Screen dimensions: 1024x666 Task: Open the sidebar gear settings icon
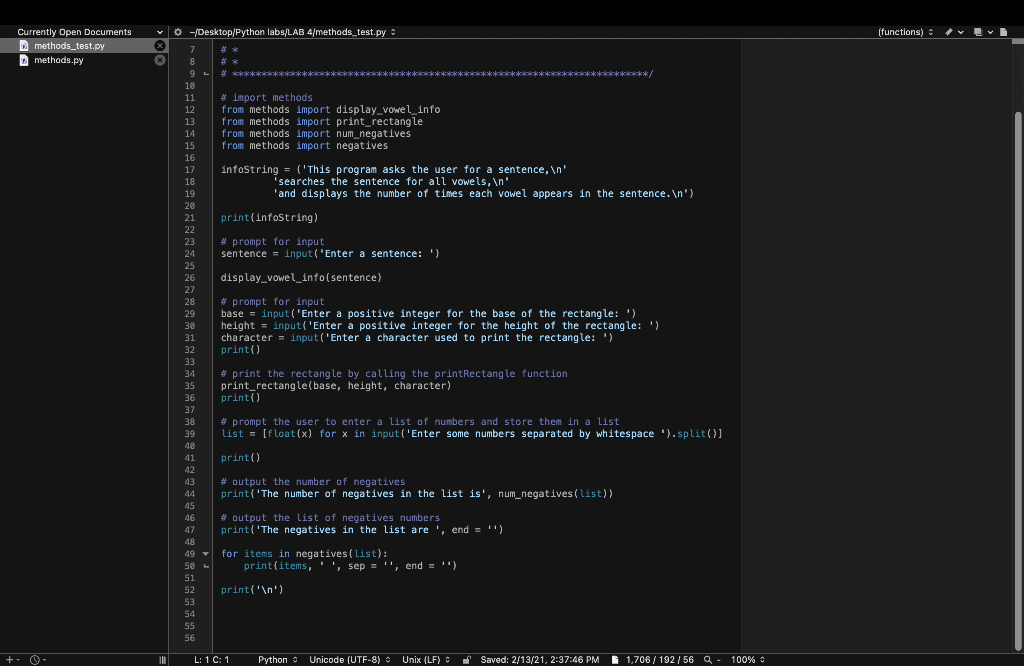177,31
